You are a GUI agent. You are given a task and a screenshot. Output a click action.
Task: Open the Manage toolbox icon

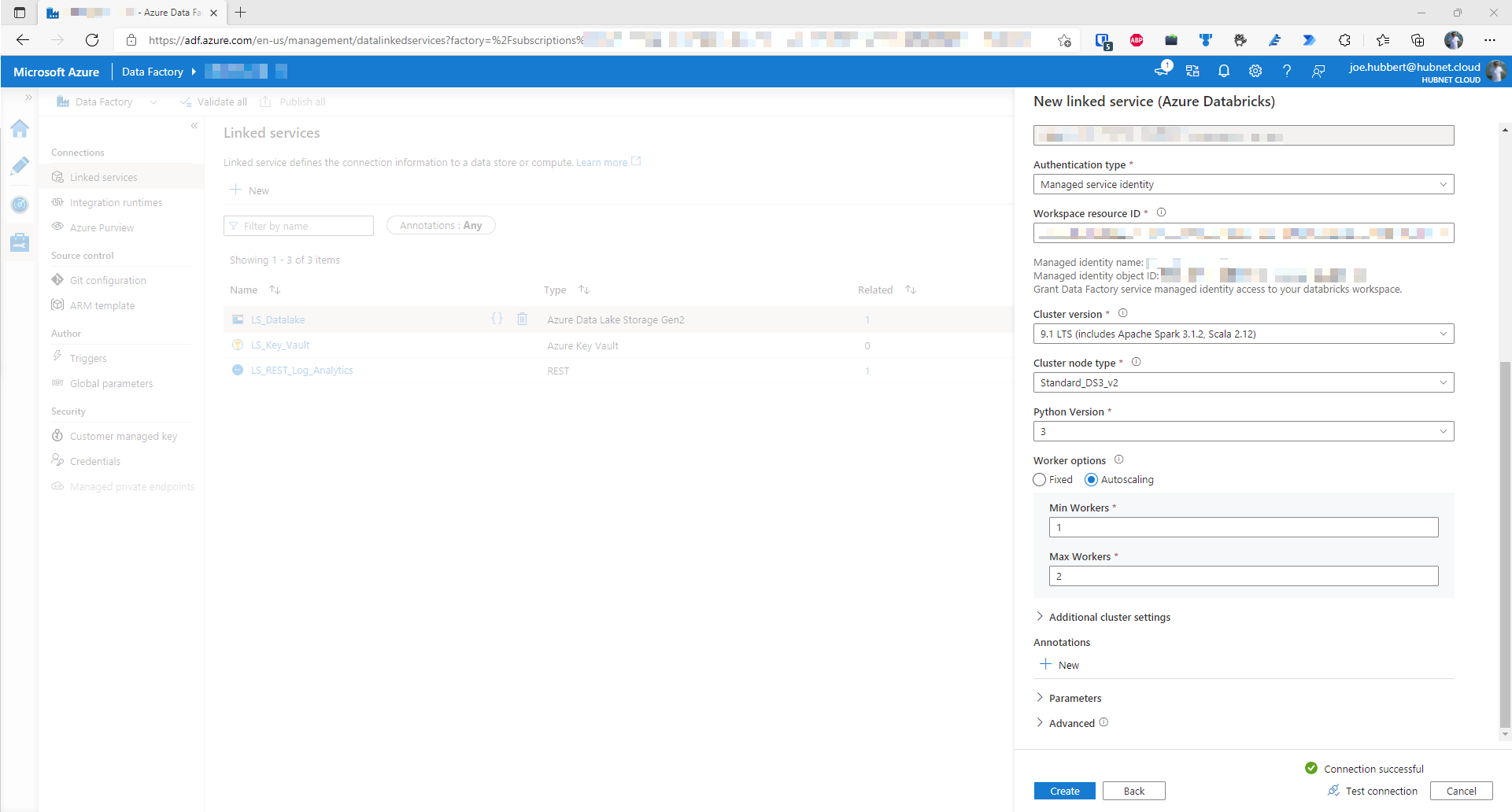(20, 242)
